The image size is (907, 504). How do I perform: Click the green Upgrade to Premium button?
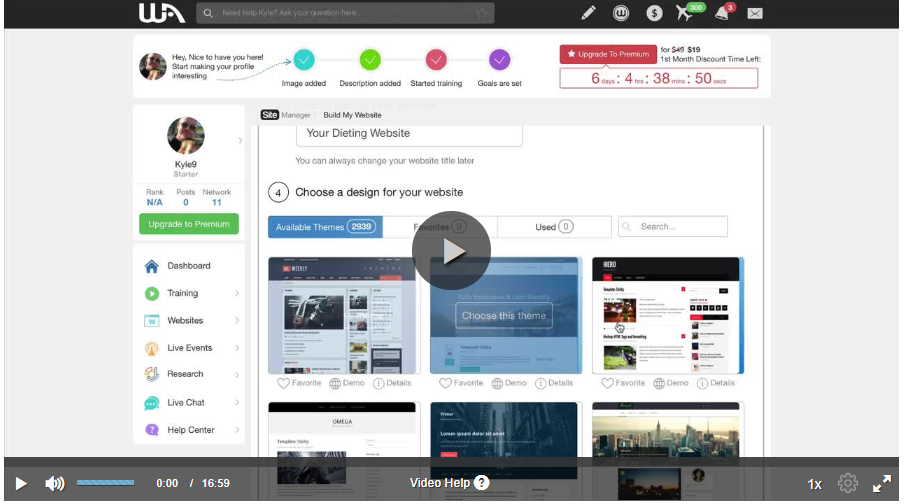point(189,224)
